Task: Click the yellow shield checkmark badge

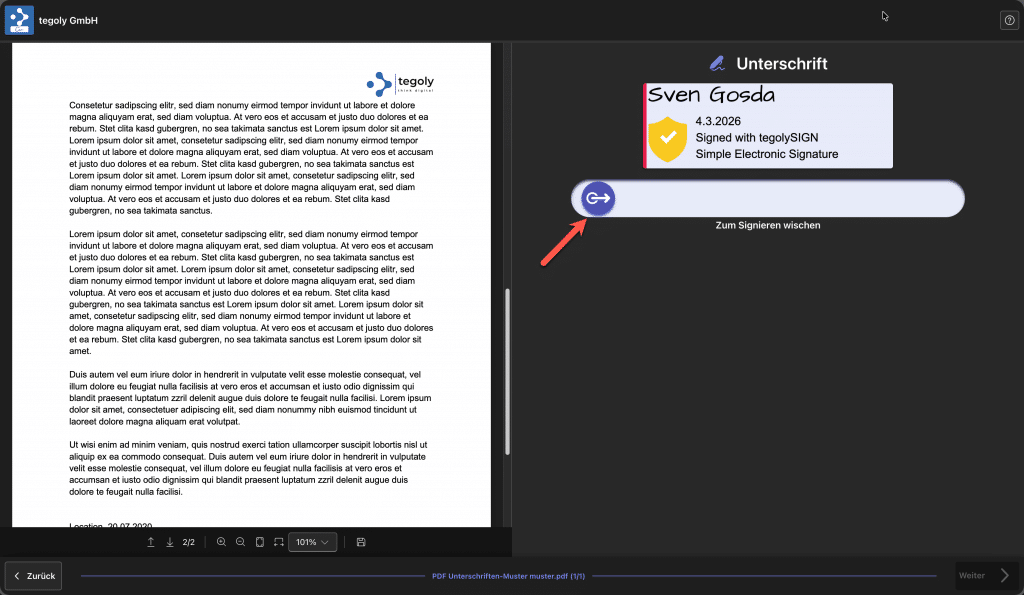Action: pos(667,139)
